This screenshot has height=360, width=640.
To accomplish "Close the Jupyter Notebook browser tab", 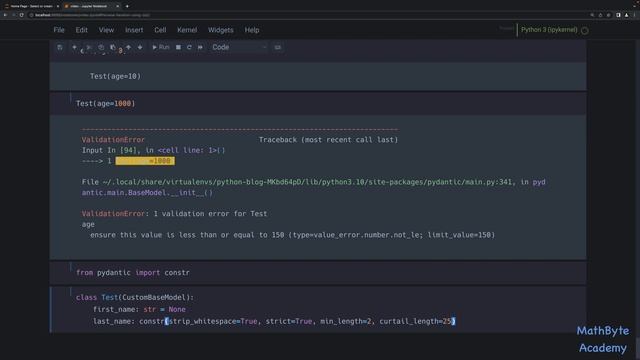I will click(118, 6).
